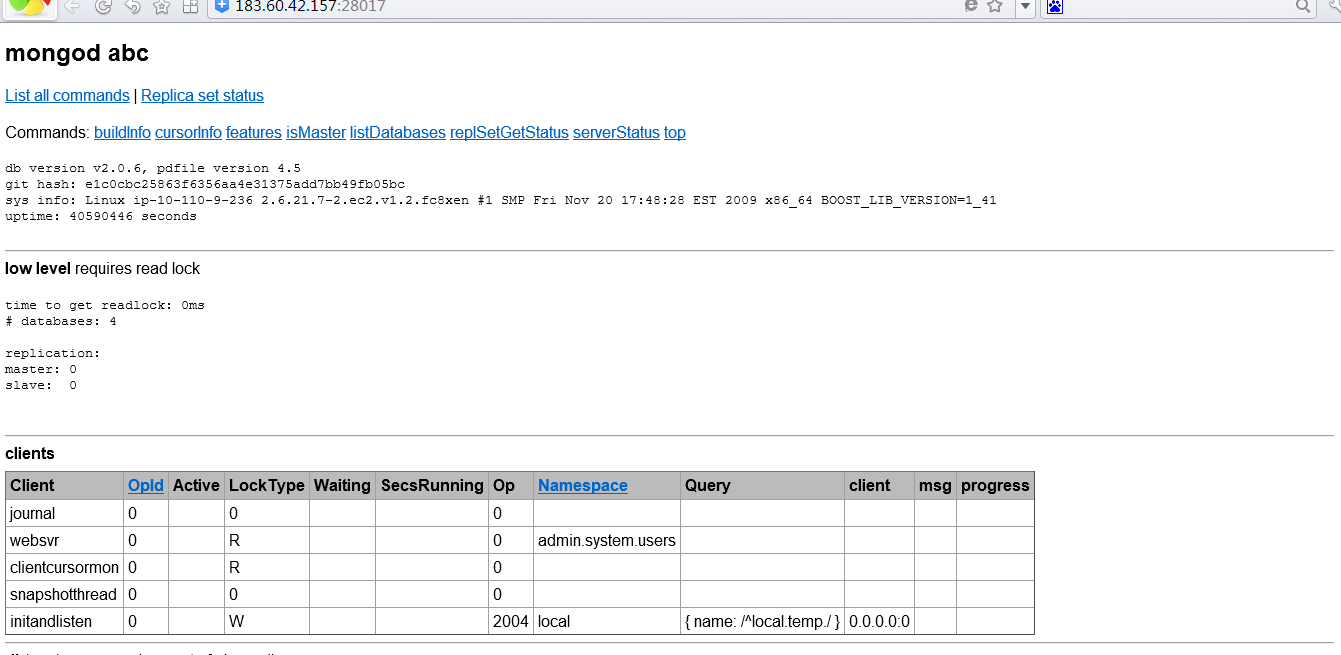The image size is (1341, 655).
Task: Click the 'progress' column header
Action: tap(995, 486)
